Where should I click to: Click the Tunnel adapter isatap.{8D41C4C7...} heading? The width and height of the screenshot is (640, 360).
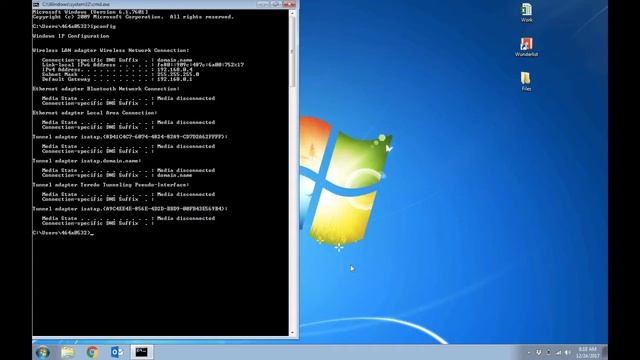pos(130,137)
